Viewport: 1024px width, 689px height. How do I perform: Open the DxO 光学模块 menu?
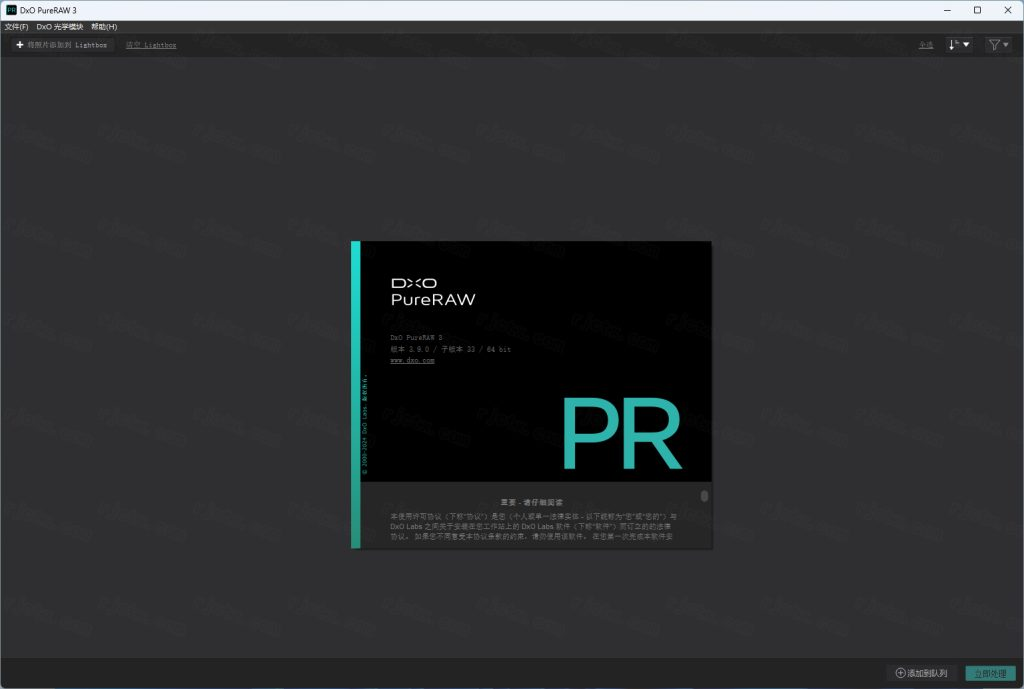point(59,27)
